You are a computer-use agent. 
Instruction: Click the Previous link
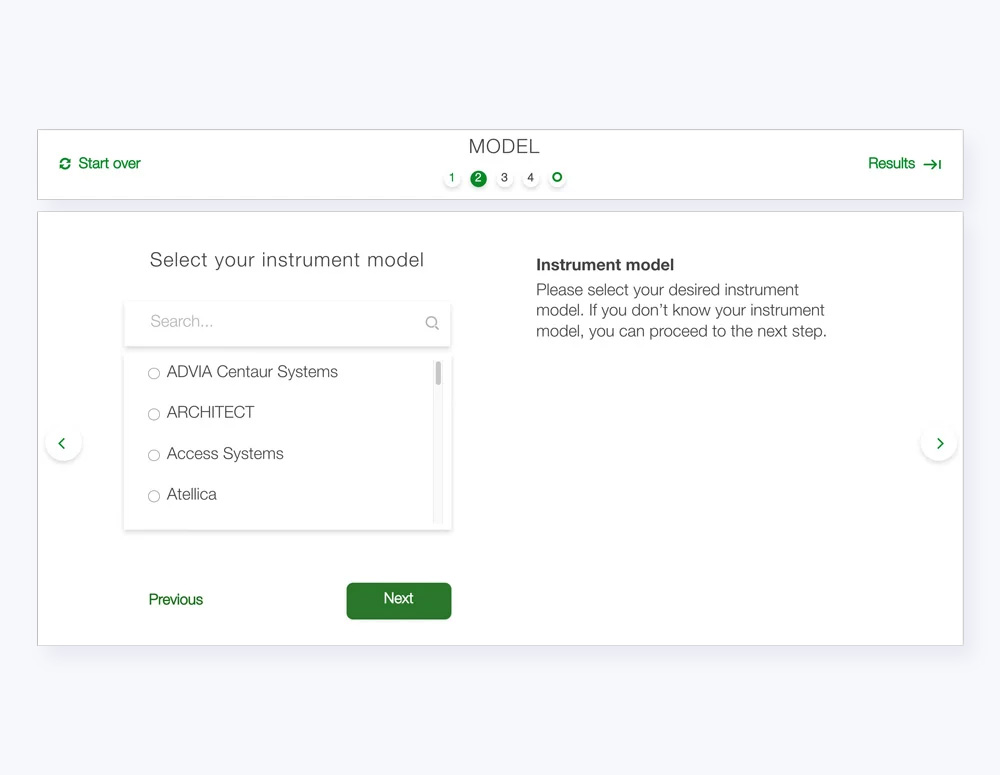point(175,600)
